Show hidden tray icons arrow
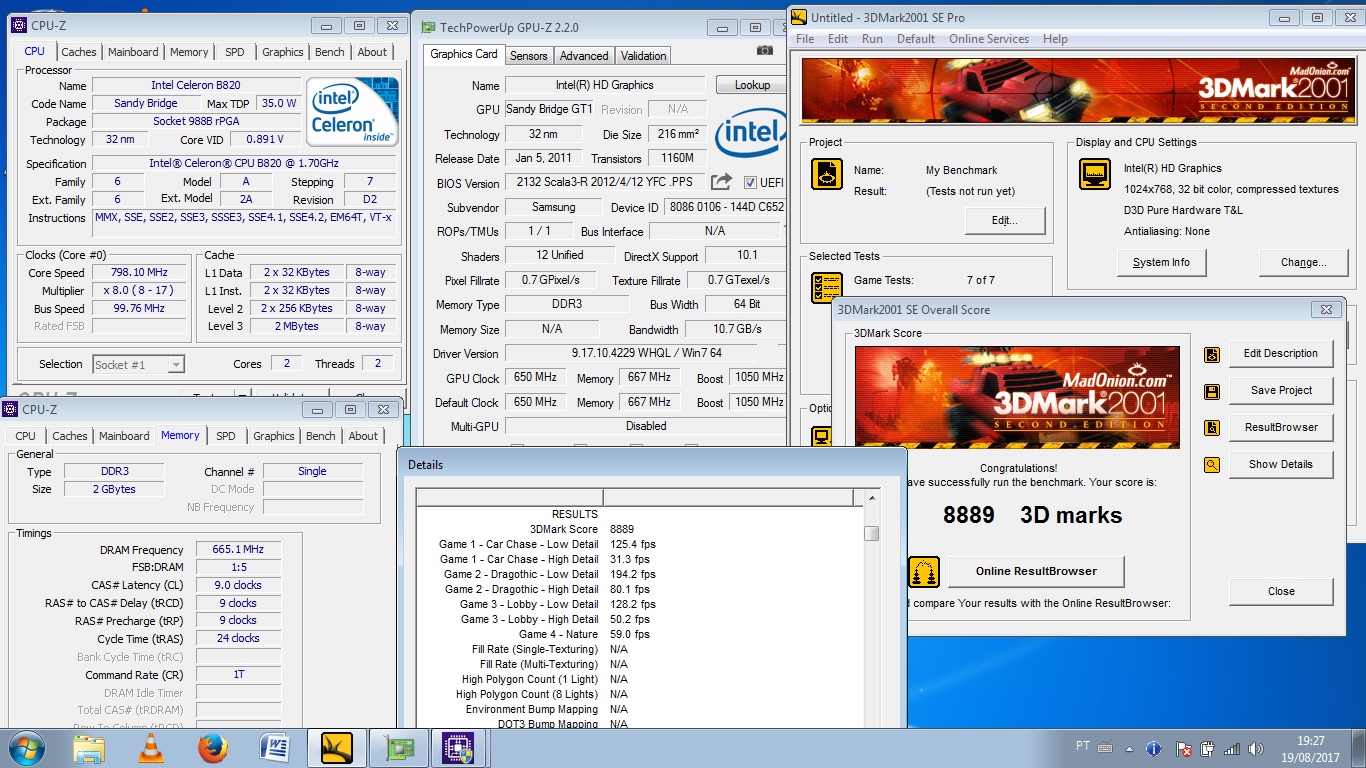Image resolution: width=1366 pixels, height=768 pixels. tap(1131, 748)
